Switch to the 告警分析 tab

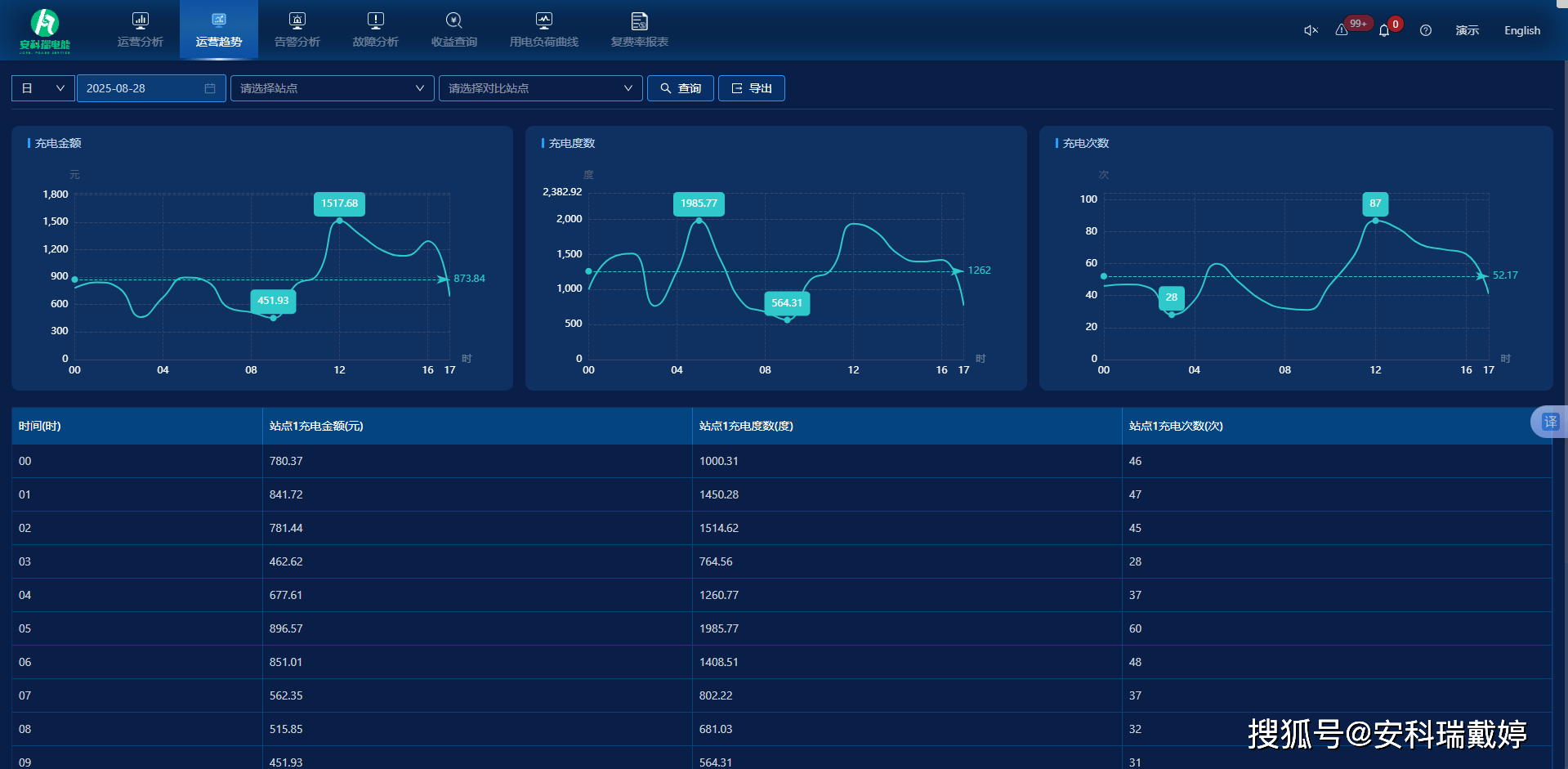(297, 30)
